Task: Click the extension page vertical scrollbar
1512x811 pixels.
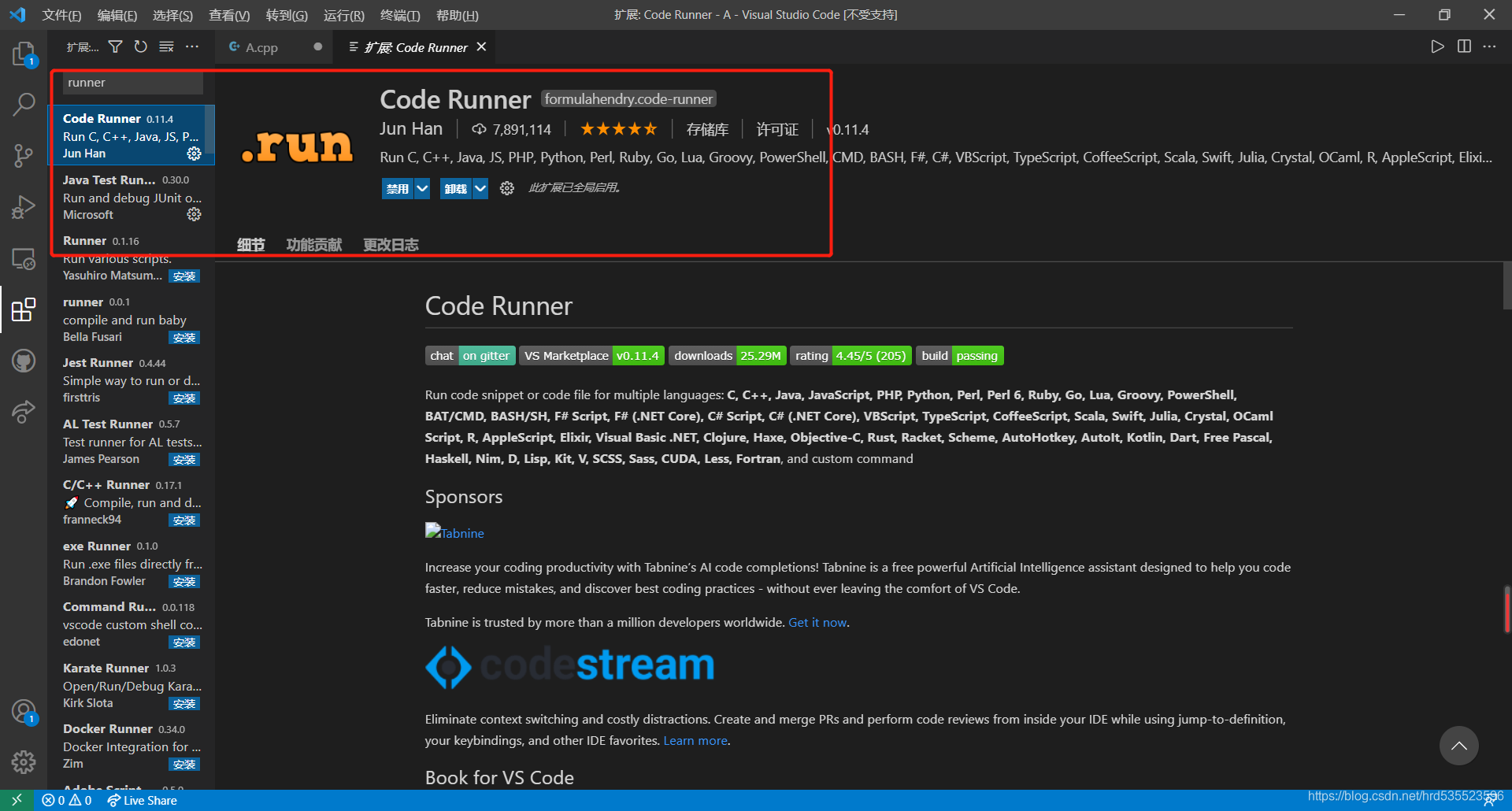Action: point(1507,286)
